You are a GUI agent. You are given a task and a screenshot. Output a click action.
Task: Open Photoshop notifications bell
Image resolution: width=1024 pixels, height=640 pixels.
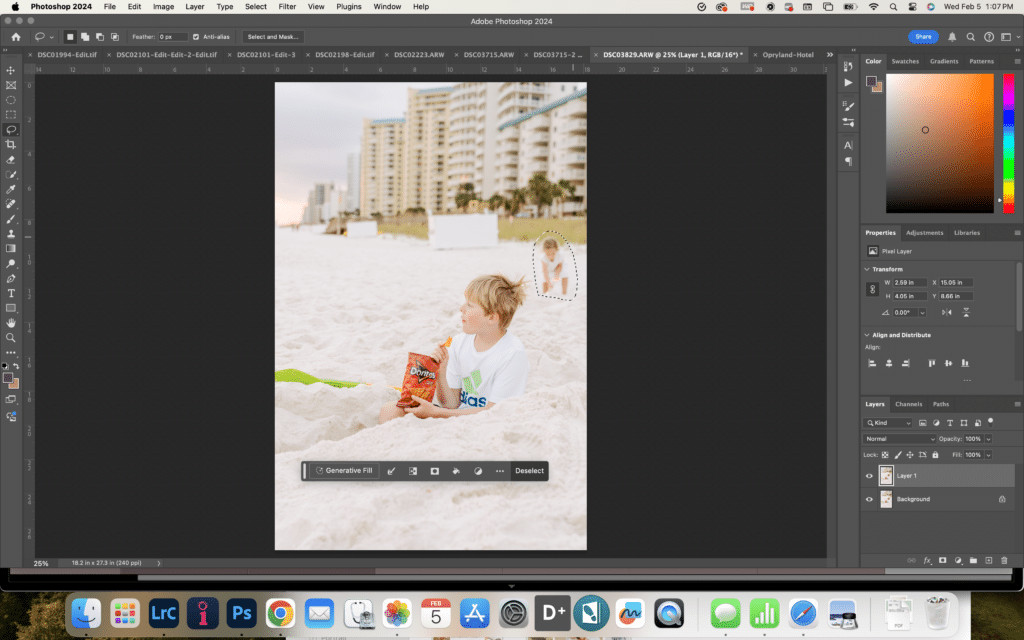tap(952, 37)
